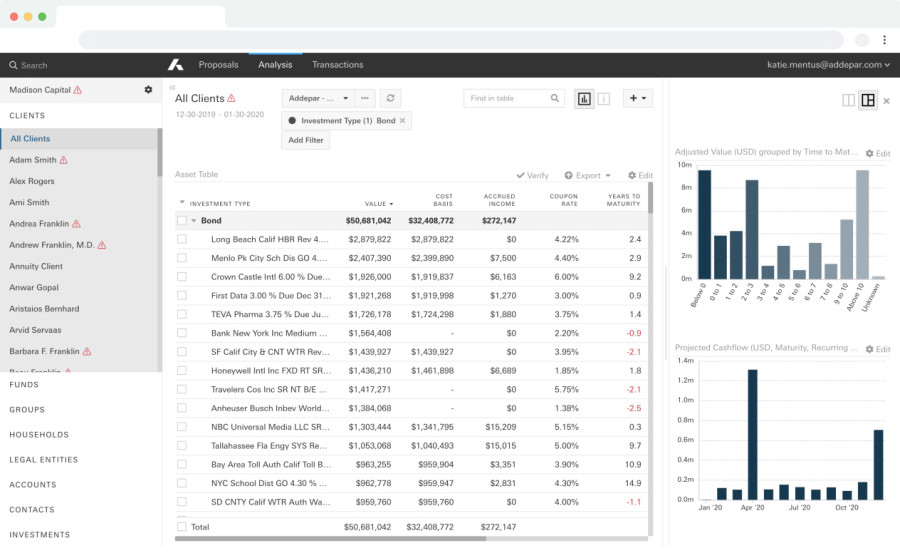Open the plus add dropdown

[637, 98]
